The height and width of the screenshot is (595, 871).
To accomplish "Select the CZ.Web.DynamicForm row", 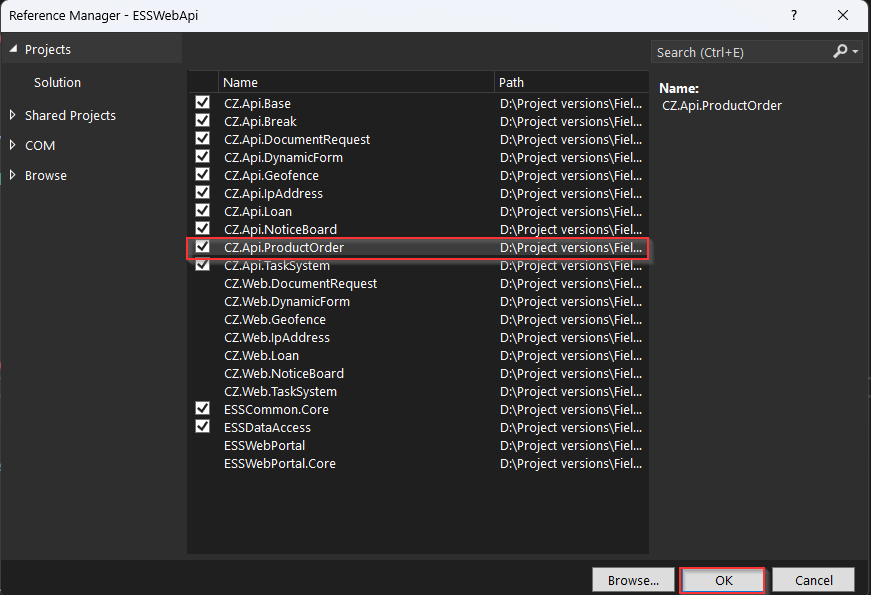I will (x=418, y=301).
